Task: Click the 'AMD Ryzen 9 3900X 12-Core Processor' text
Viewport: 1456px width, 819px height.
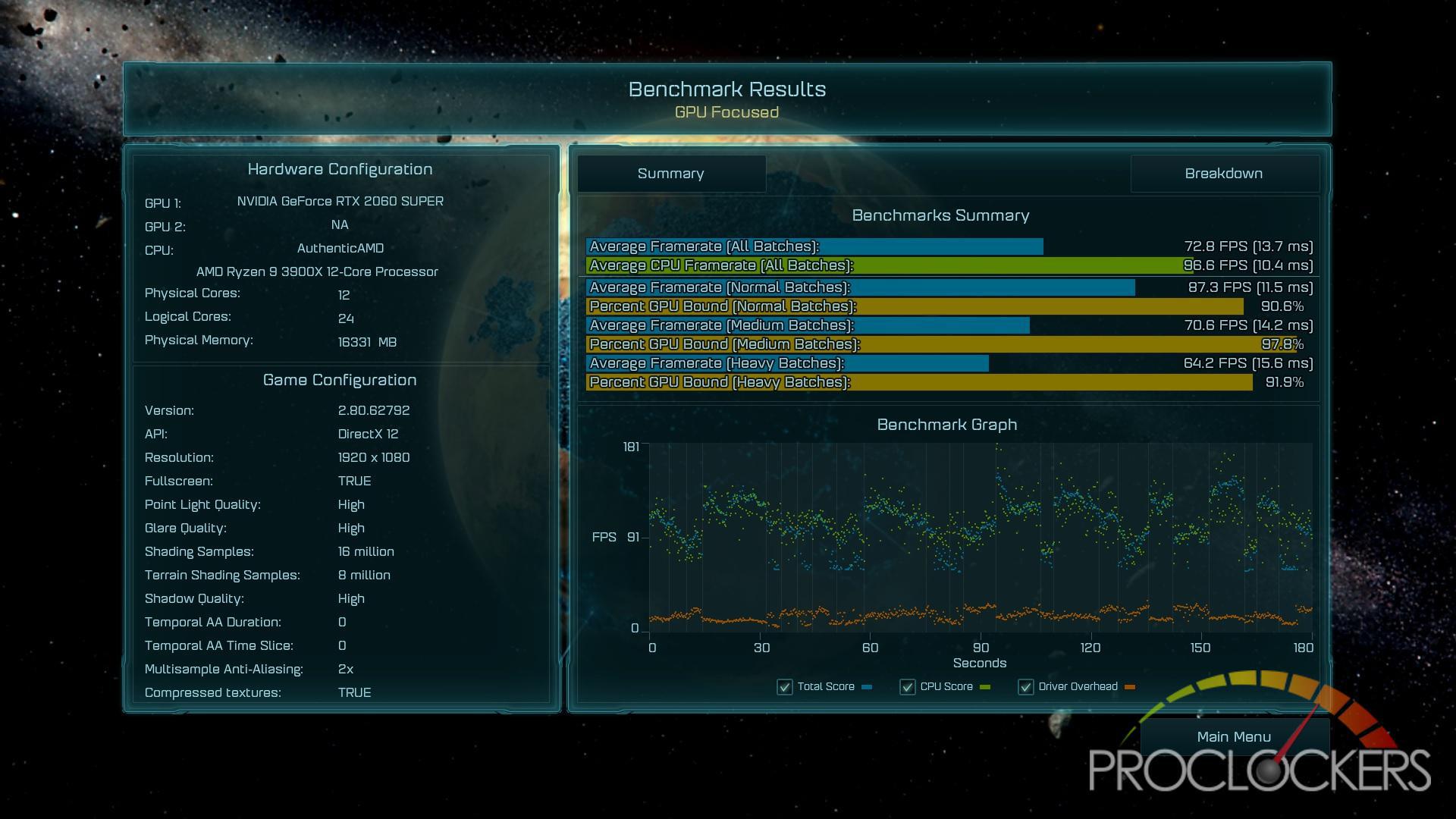Action: click(317, 271)
